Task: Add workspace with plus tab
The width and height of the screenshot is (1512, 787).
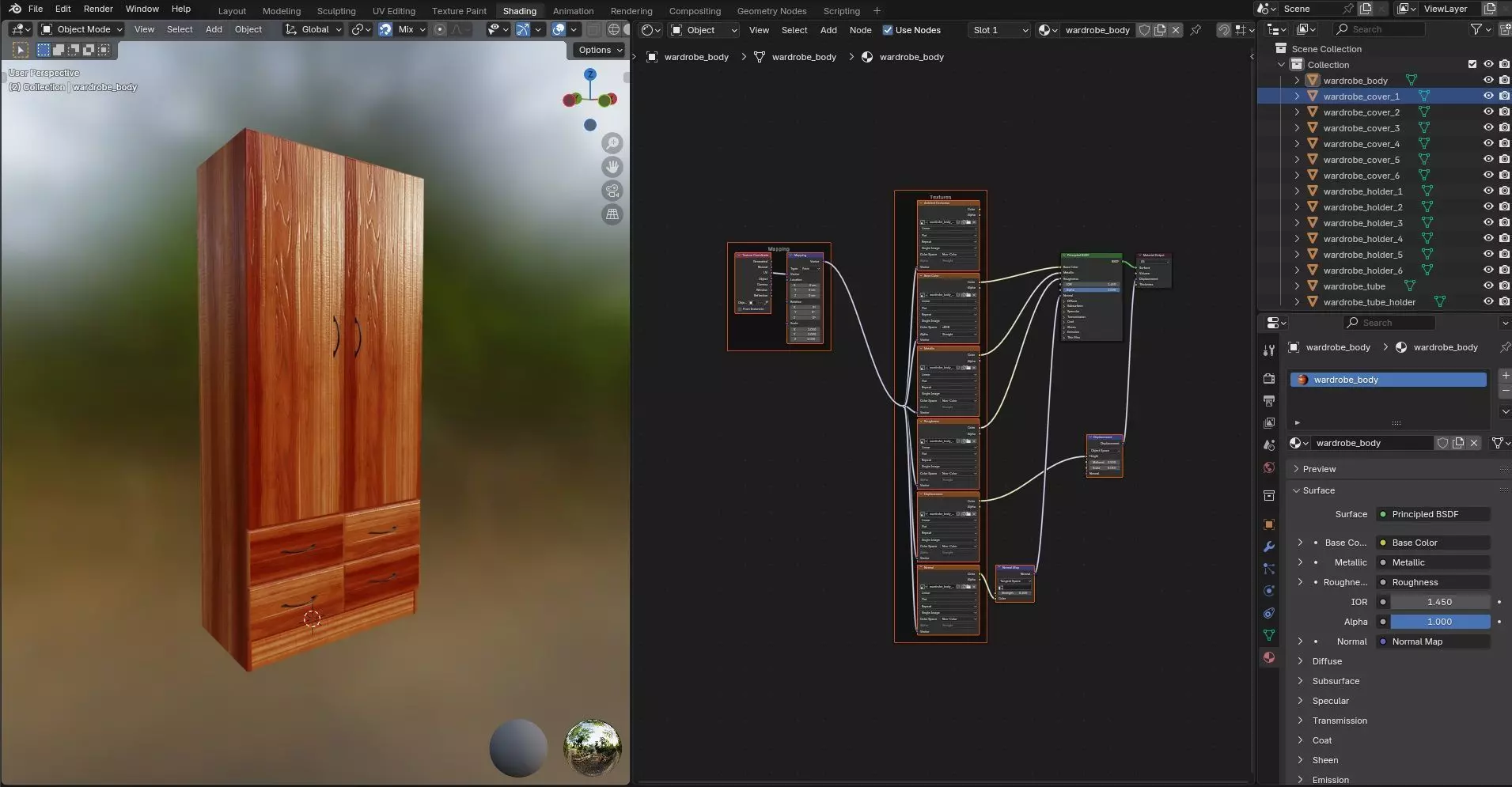Action: 877,11
